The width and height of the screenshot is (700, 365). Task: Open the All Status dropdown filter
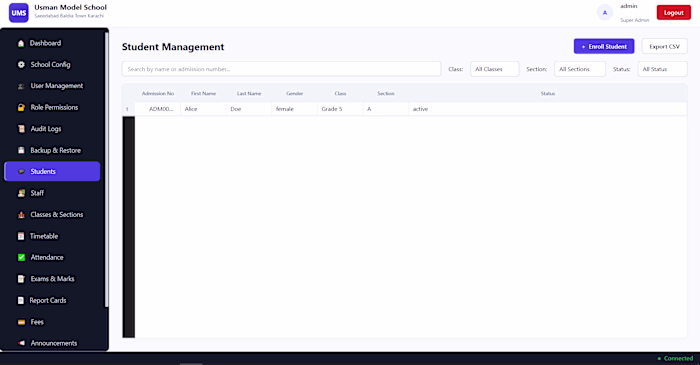tap(662, 69)
